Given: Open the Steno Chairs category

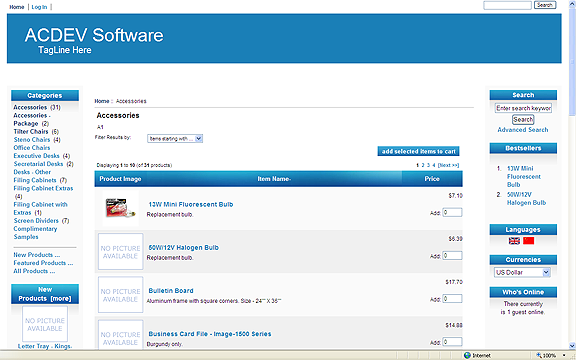Looking at the screenshot, I should point(32,140).
